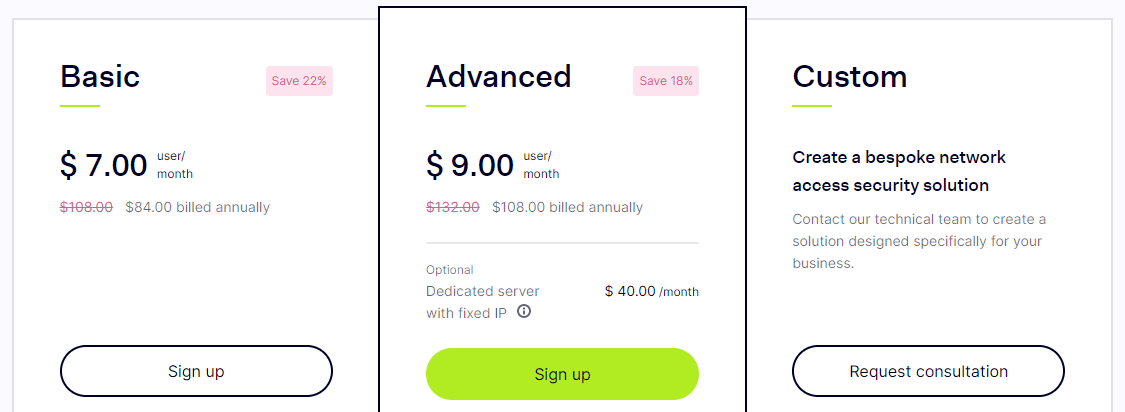Click the Optional label
The height and width of the screenshot is (412, 1125).
(450, 270)
